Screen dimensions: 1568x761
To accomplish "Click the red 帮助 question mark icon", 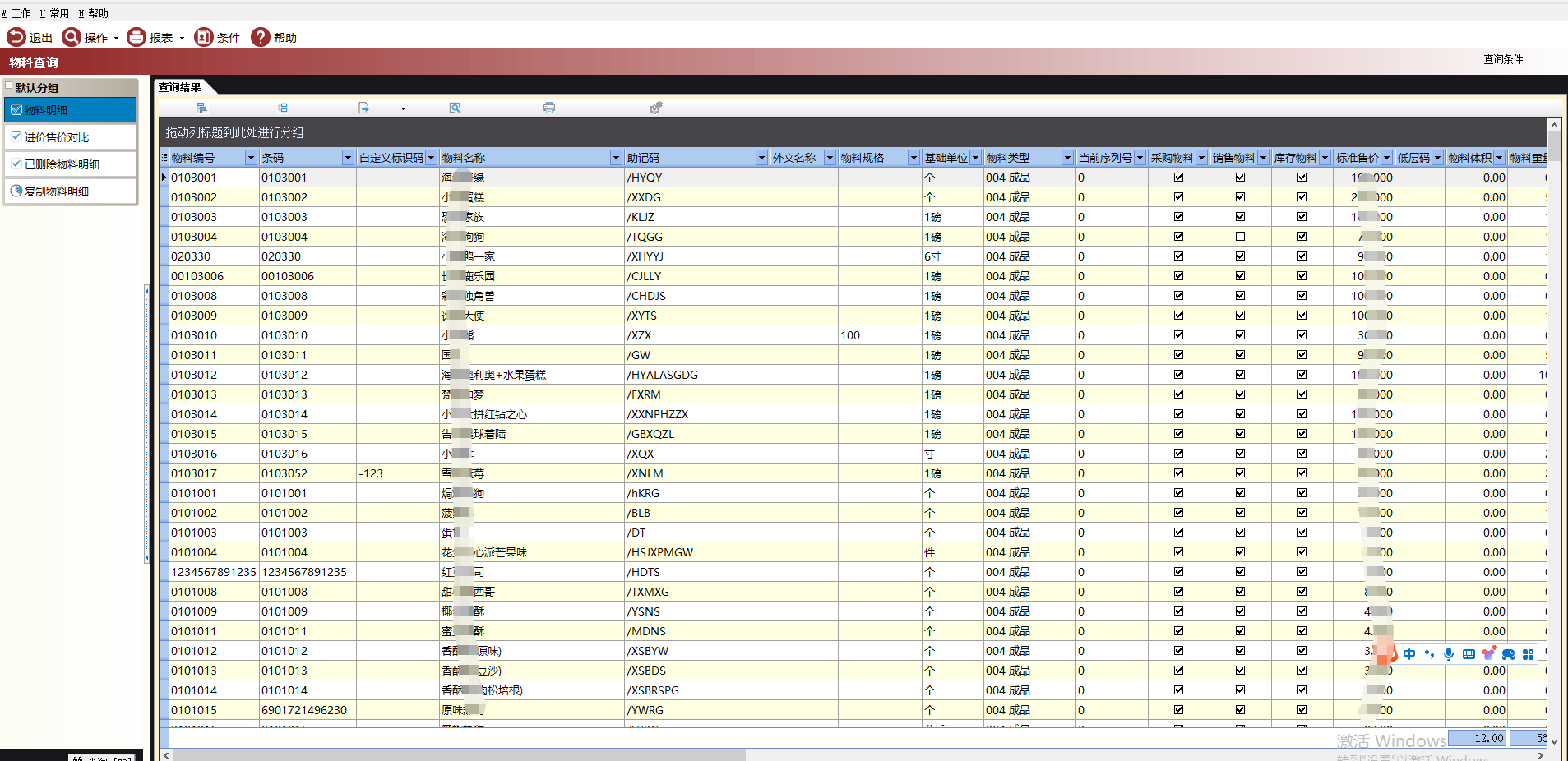I will coord(261,37).
